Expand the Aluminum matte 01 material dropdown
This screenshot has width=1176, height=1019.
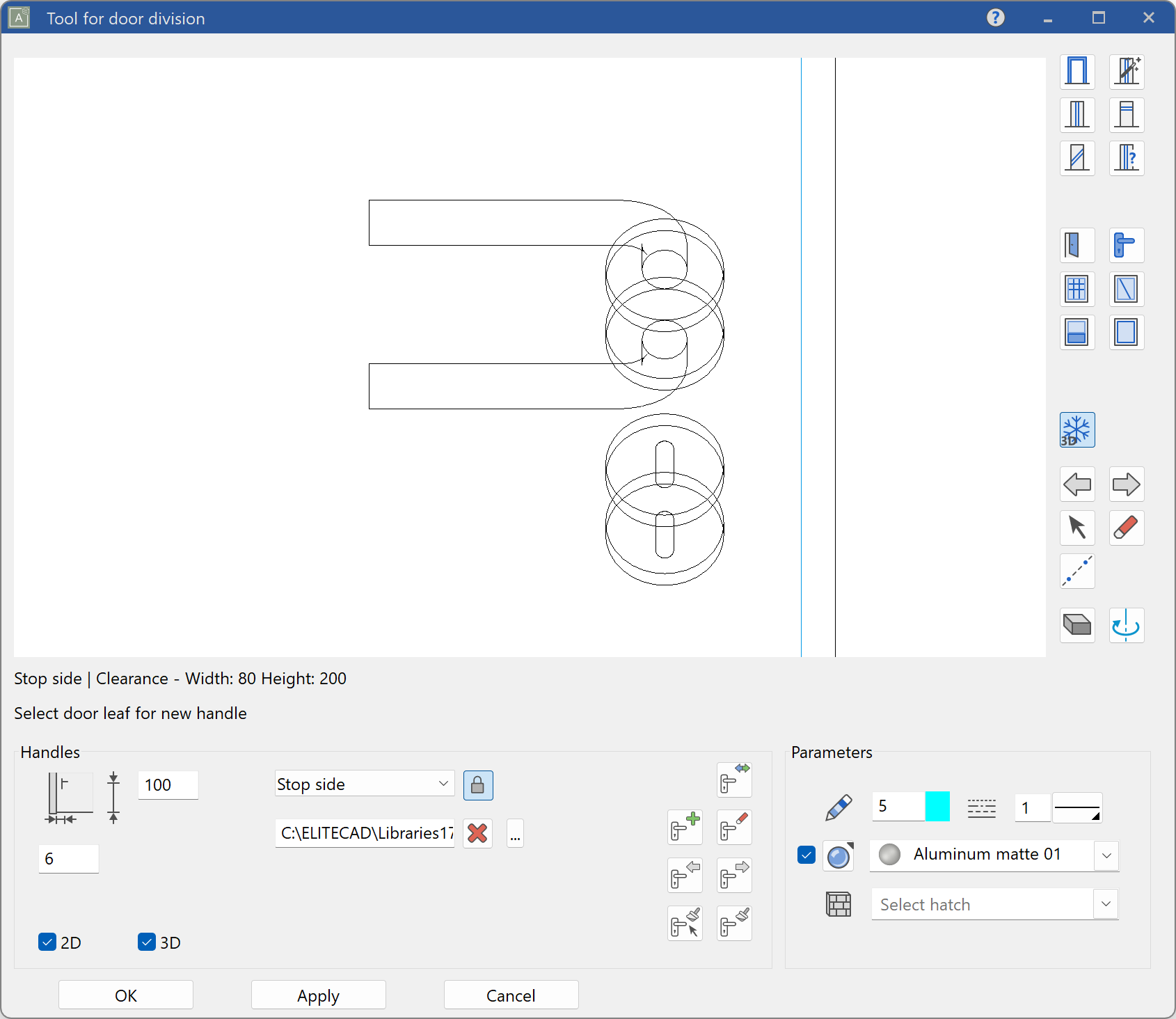click(x=1106, y=855)
